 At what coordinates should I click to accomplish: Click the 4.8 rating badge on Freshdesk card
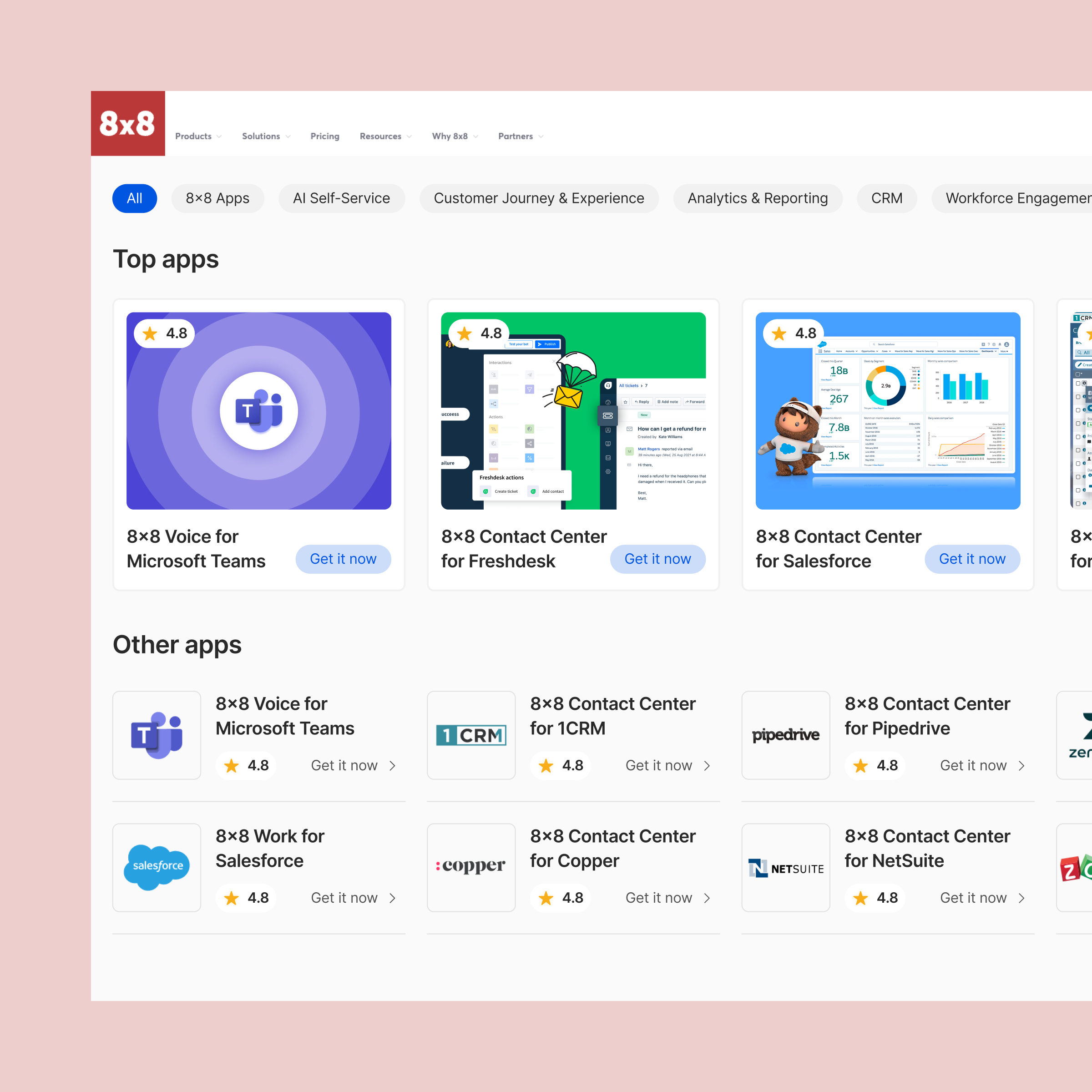click(479, 334)
